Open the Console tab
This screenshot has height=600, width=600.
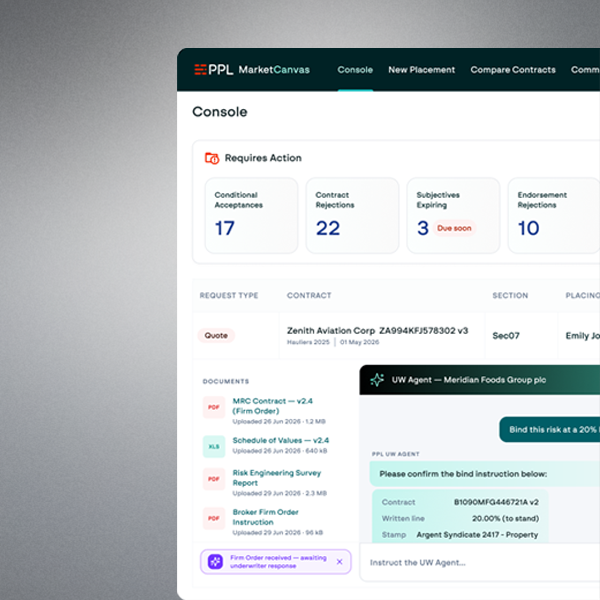(x=355, y=70)
